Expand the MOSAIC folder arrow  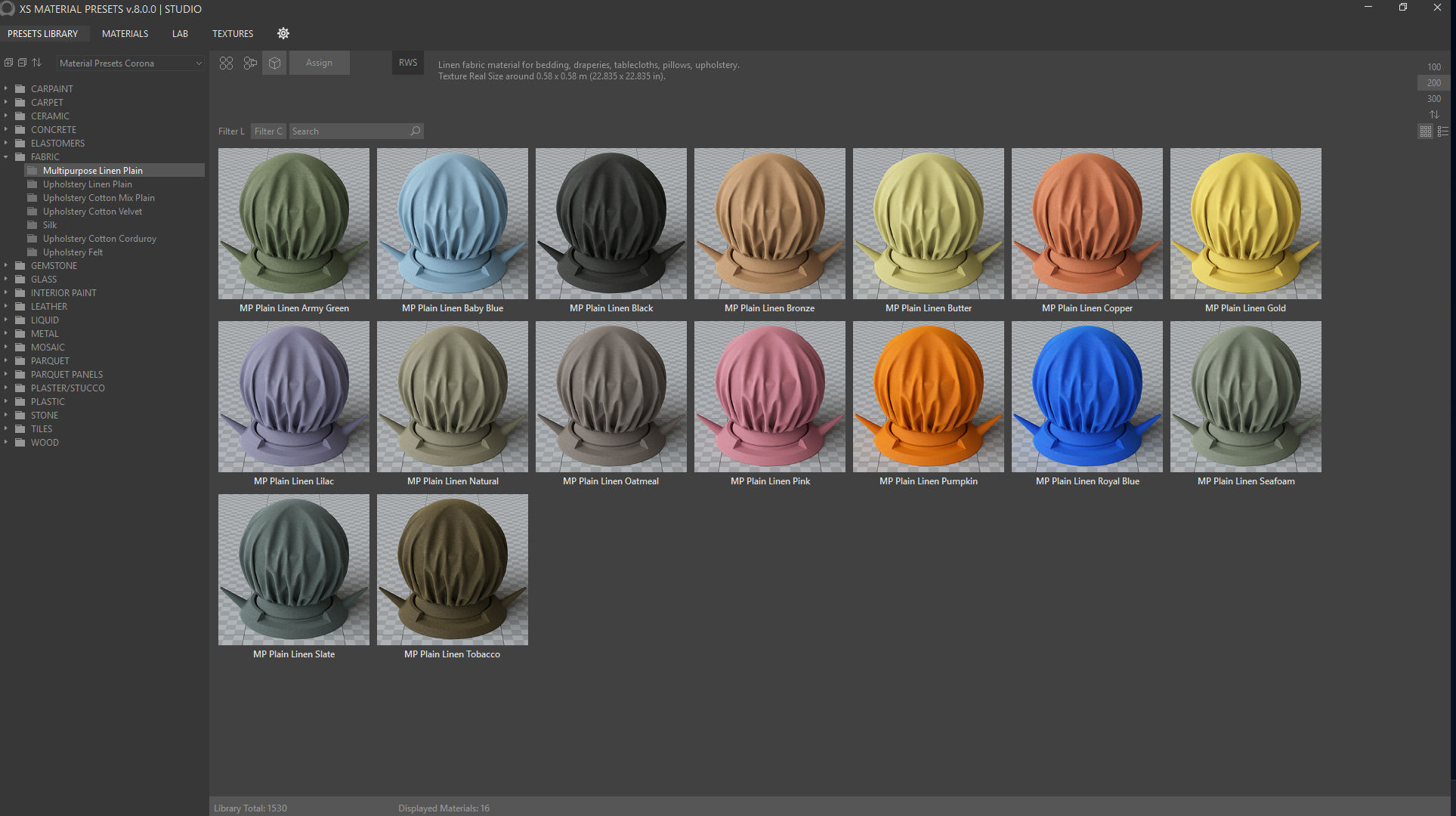pos(6,347)
